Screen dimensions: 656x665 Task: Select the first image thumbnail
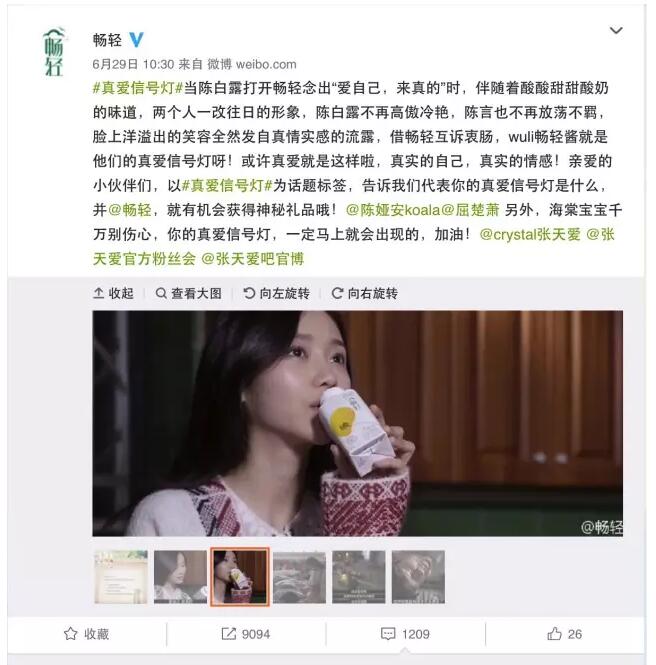(121, 577)
